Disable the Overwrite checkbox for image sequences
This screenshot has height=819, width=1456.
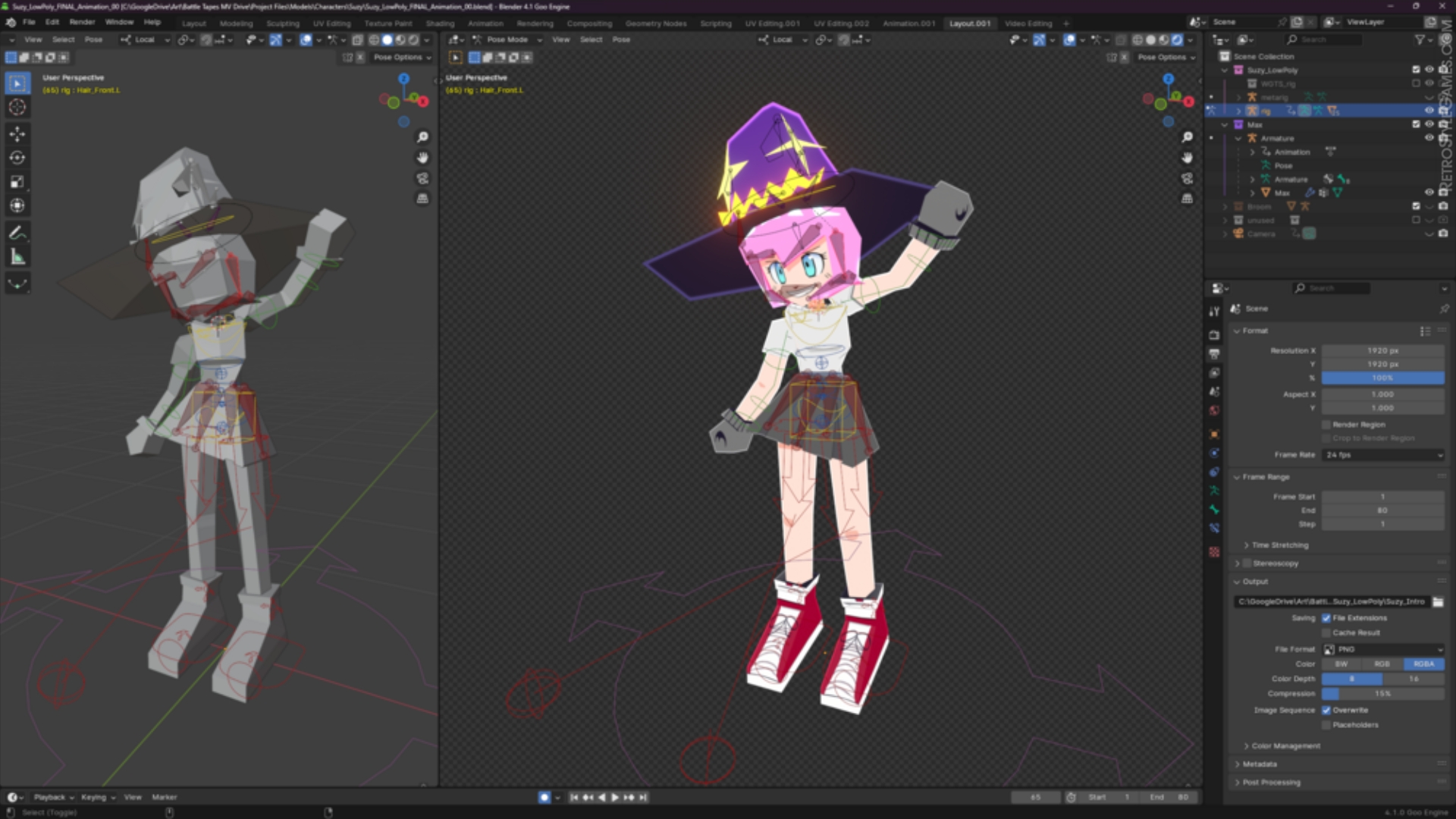point(1326,710)
